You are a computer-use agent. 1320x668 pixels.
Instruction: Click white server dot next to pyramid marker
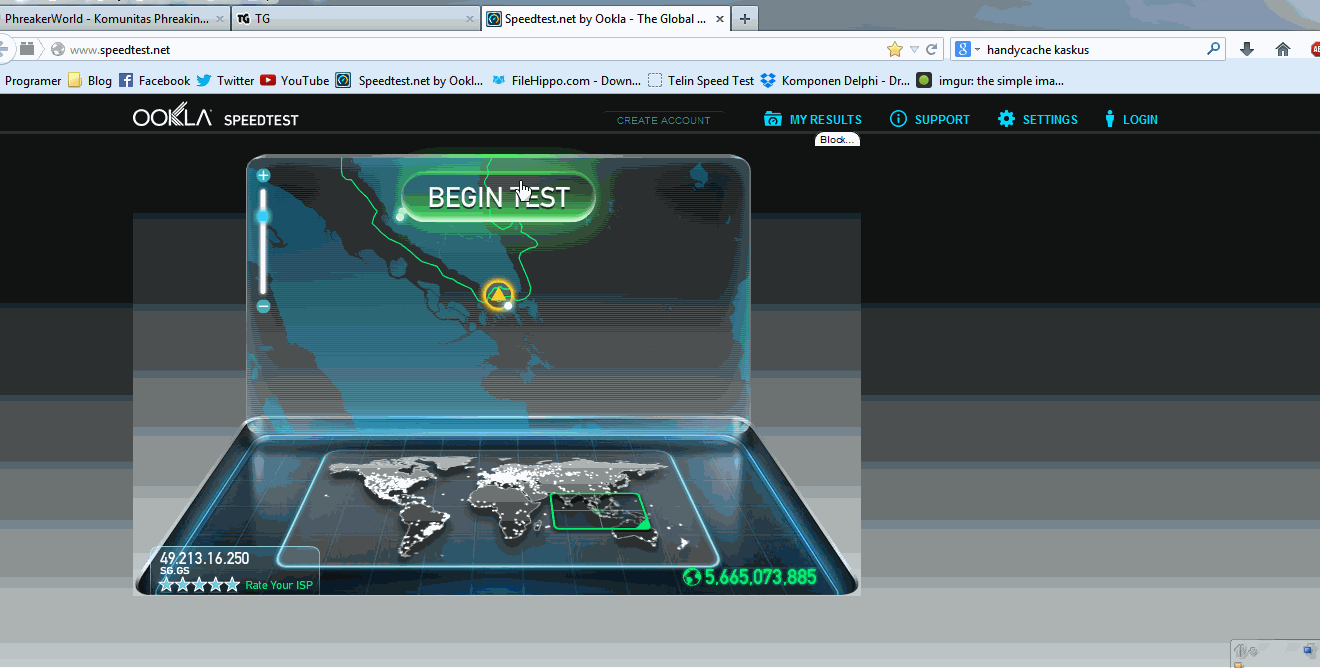click(x=508, y=306)
